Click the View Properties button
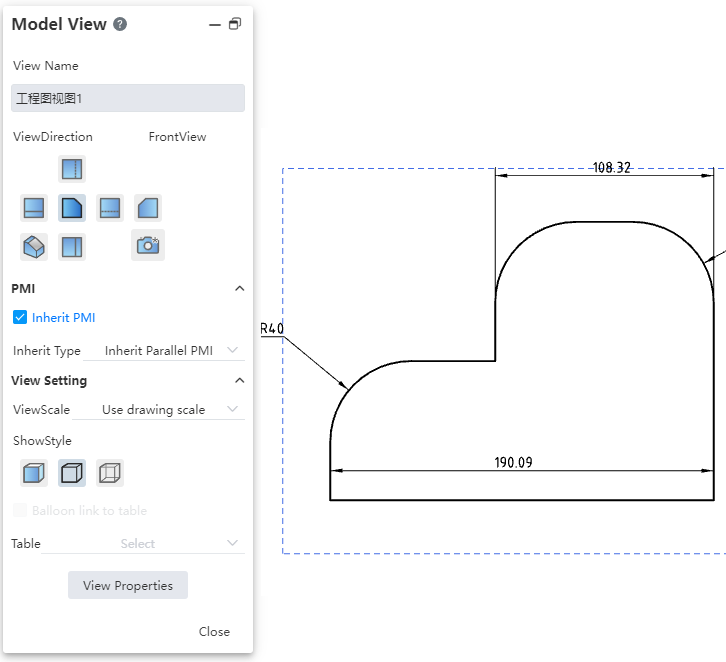 pyautogui.click(x=128, y=585)
